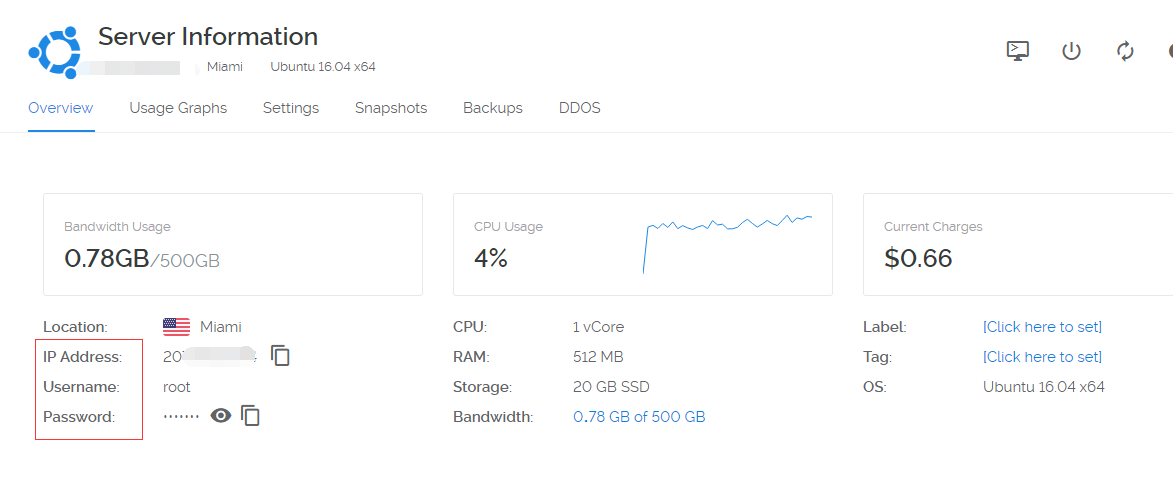Open the server console view icon
This screenshot has height=490, width=1173.
[1018, 51]
